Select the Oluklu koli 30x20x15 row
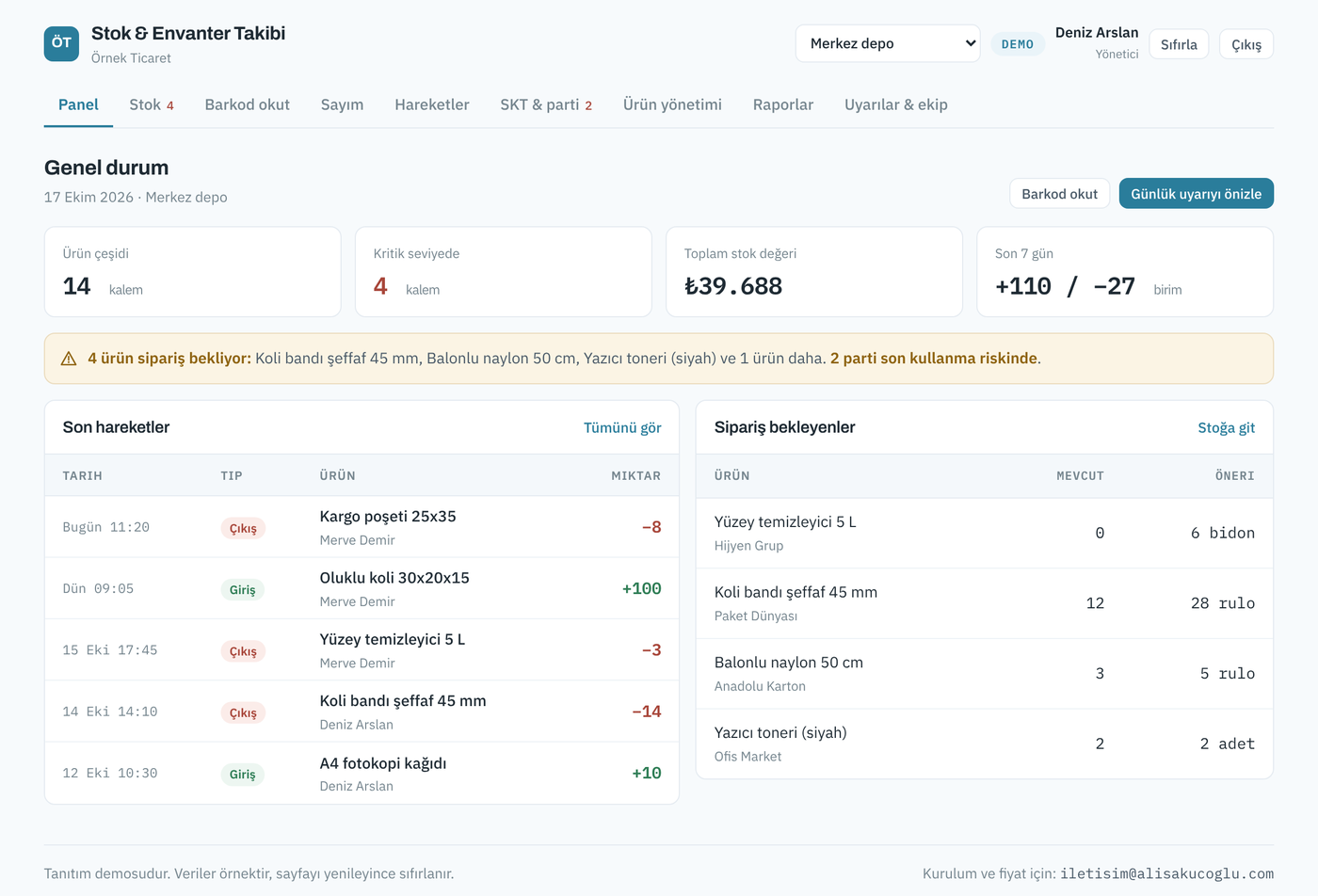1318x896 pixels. [x=362, y=588]
